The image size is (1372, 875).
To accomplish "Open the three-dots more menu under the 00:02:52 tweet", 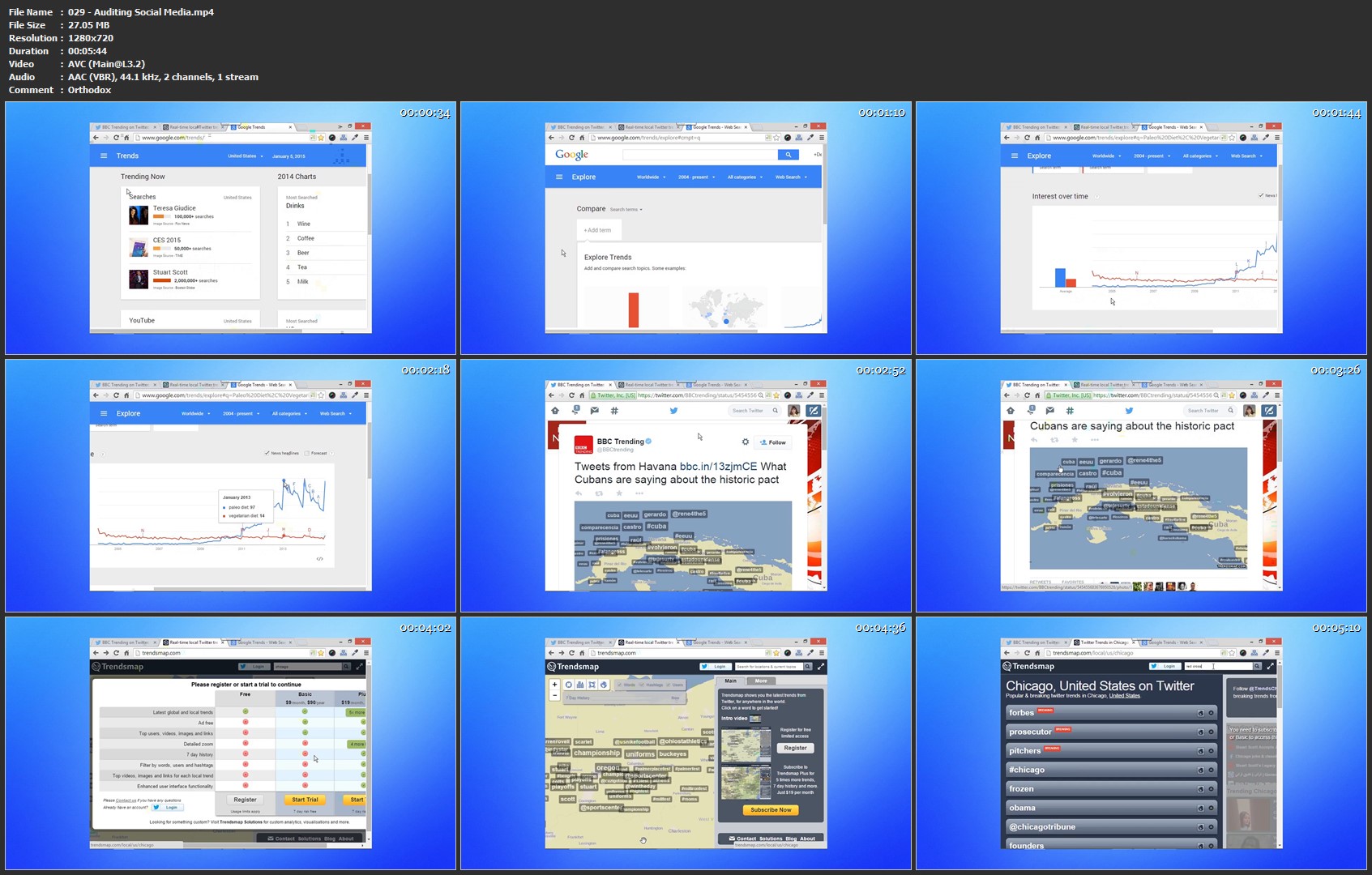I will pyautogui.click(x=639, y=493).
